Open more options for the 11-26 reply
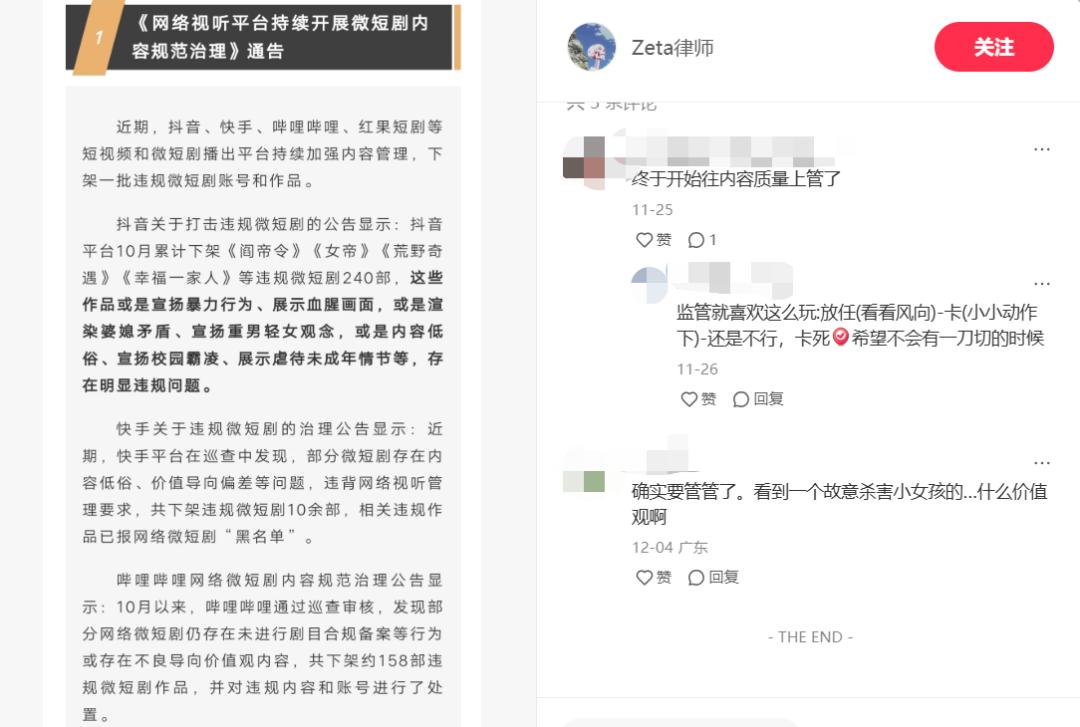 [x=1041, y=283]
